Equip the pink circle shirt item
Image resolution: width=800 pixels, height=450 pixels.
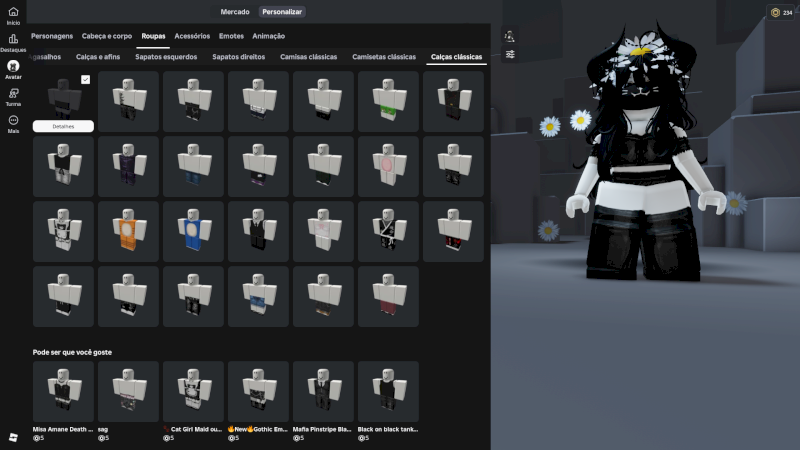pos(388,166)
